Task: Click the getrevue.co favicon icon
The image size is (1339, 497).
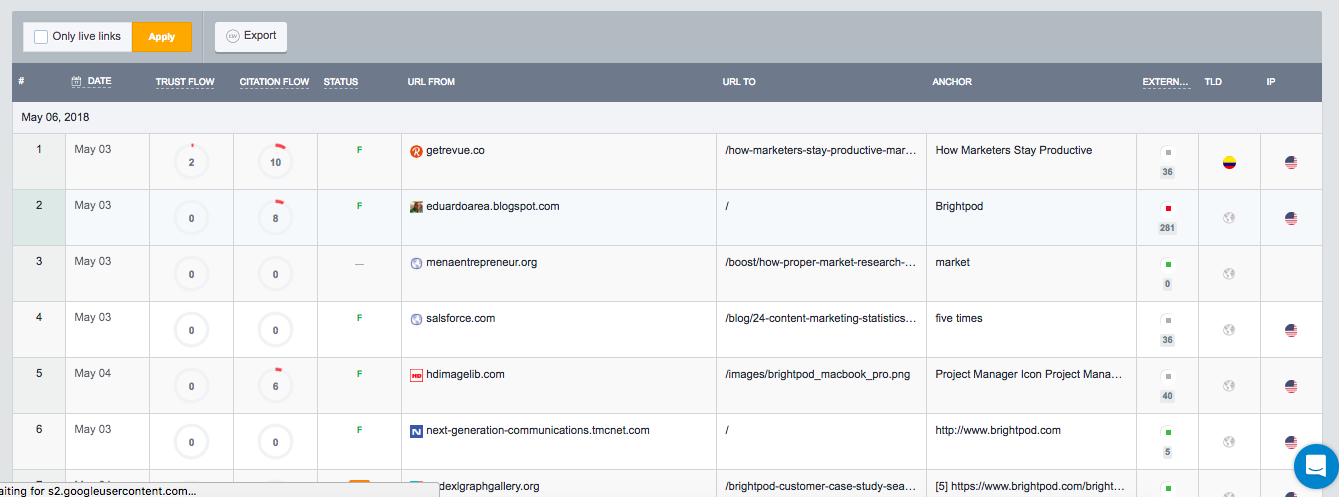Action: tap(416, 151)
